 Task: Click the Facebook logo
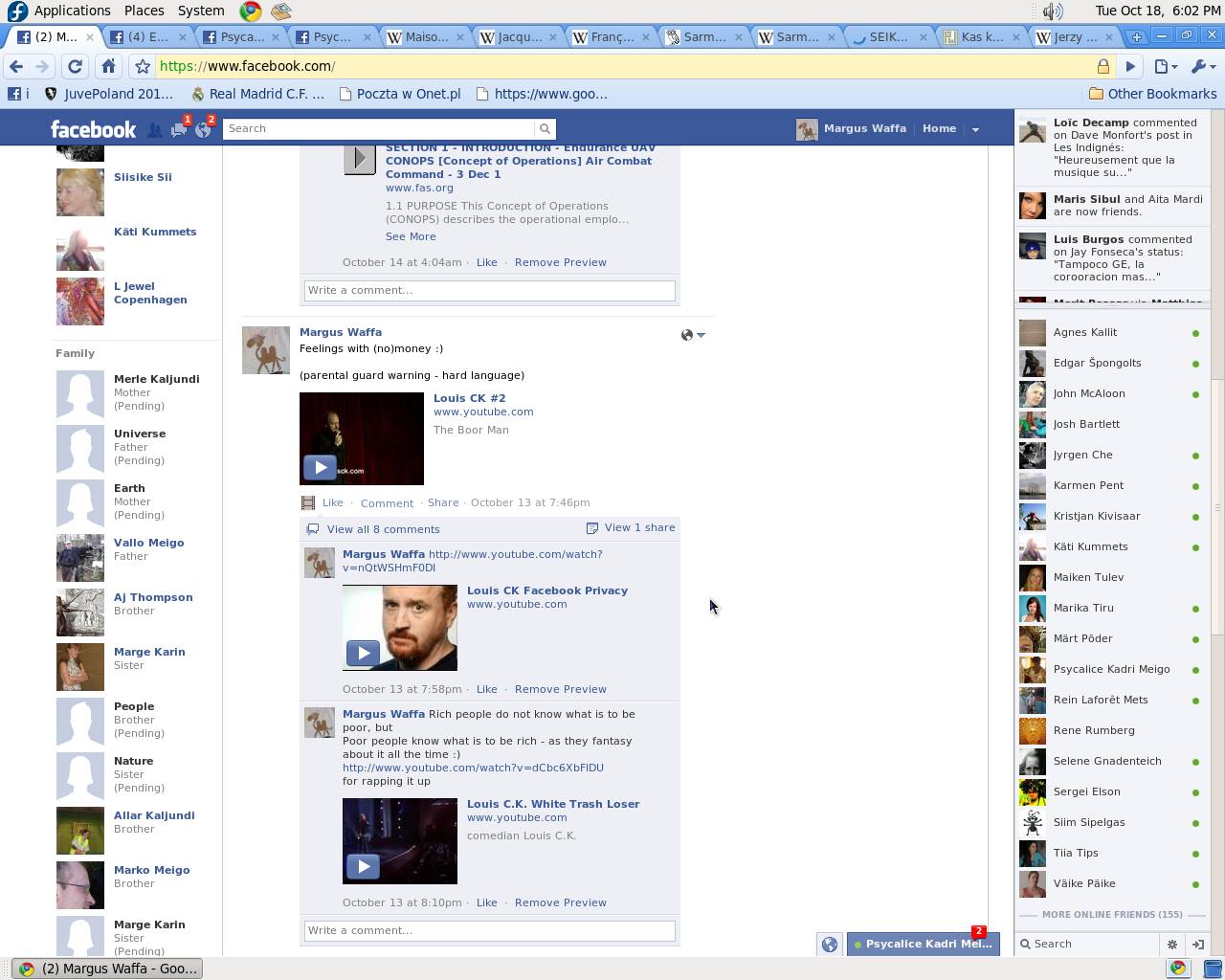pos(94,129)
